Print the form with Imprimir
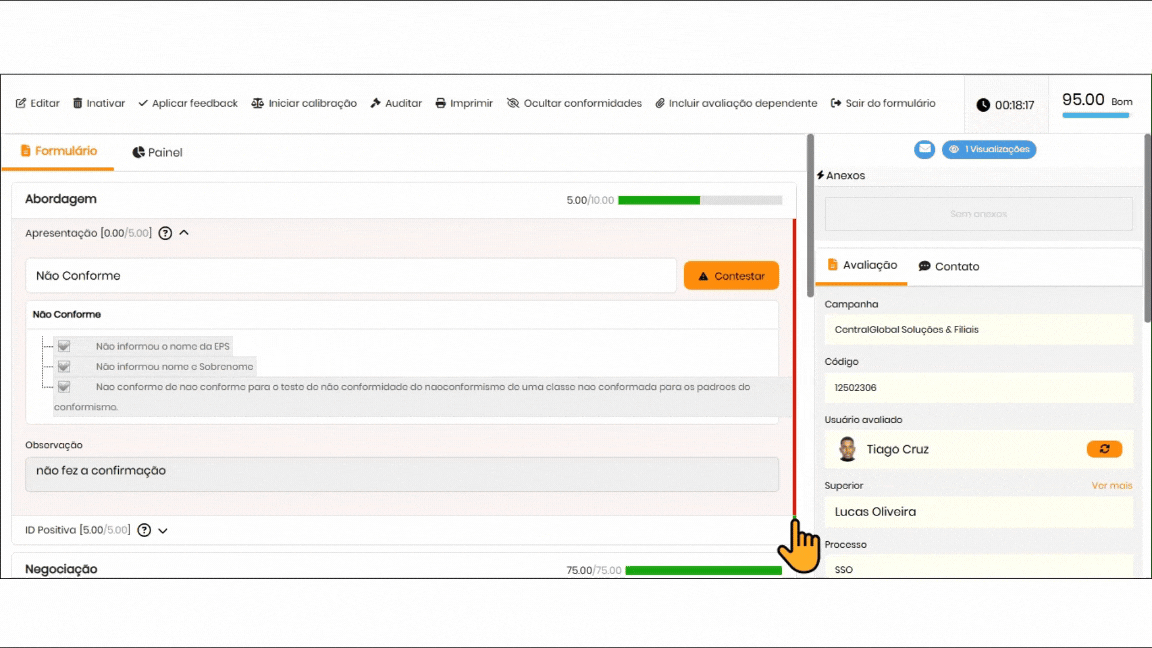The width and height of the screenshot is (1152, 648). coord(464,104)
